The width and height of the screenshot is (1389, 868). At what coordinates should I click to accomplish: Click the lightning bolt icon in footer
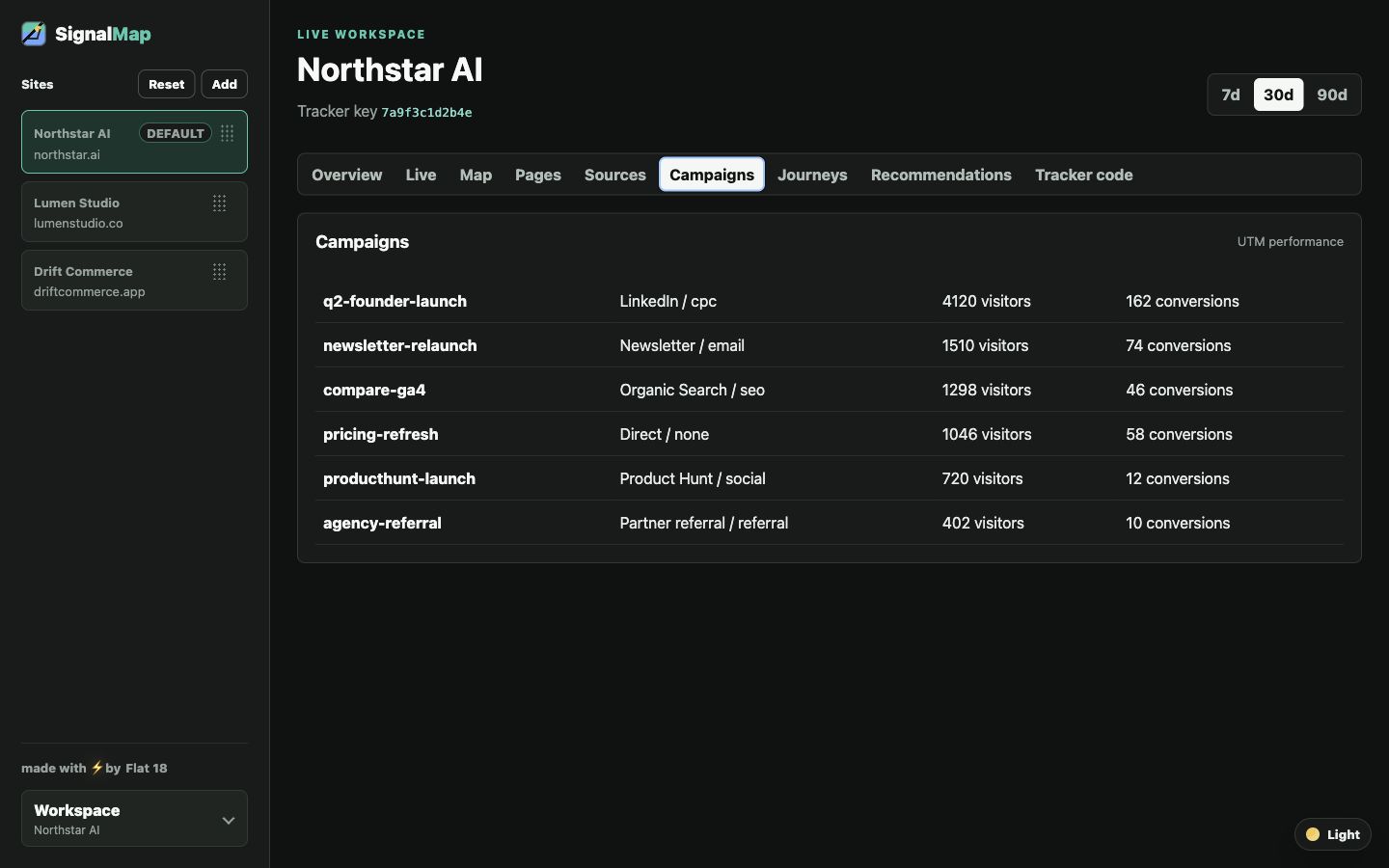coord(96,768)
